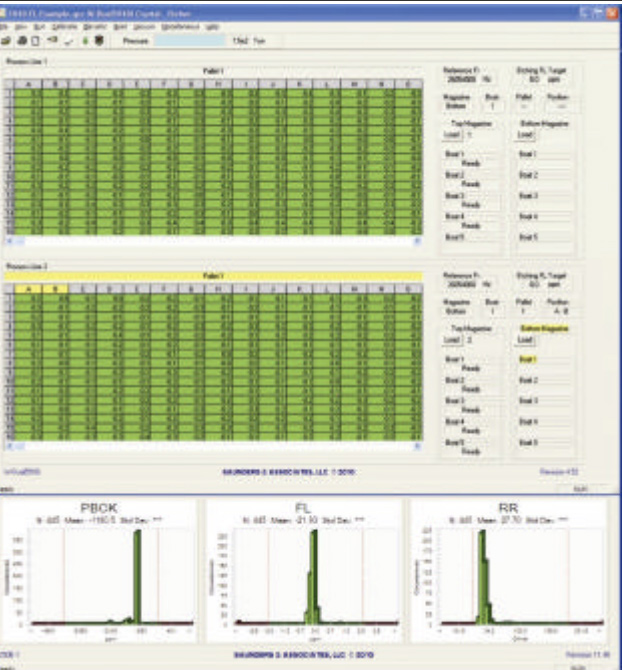This screenshot has width=622, height=670.
Task: Click the Process Line 1 section label
Action: coord(26,62)
